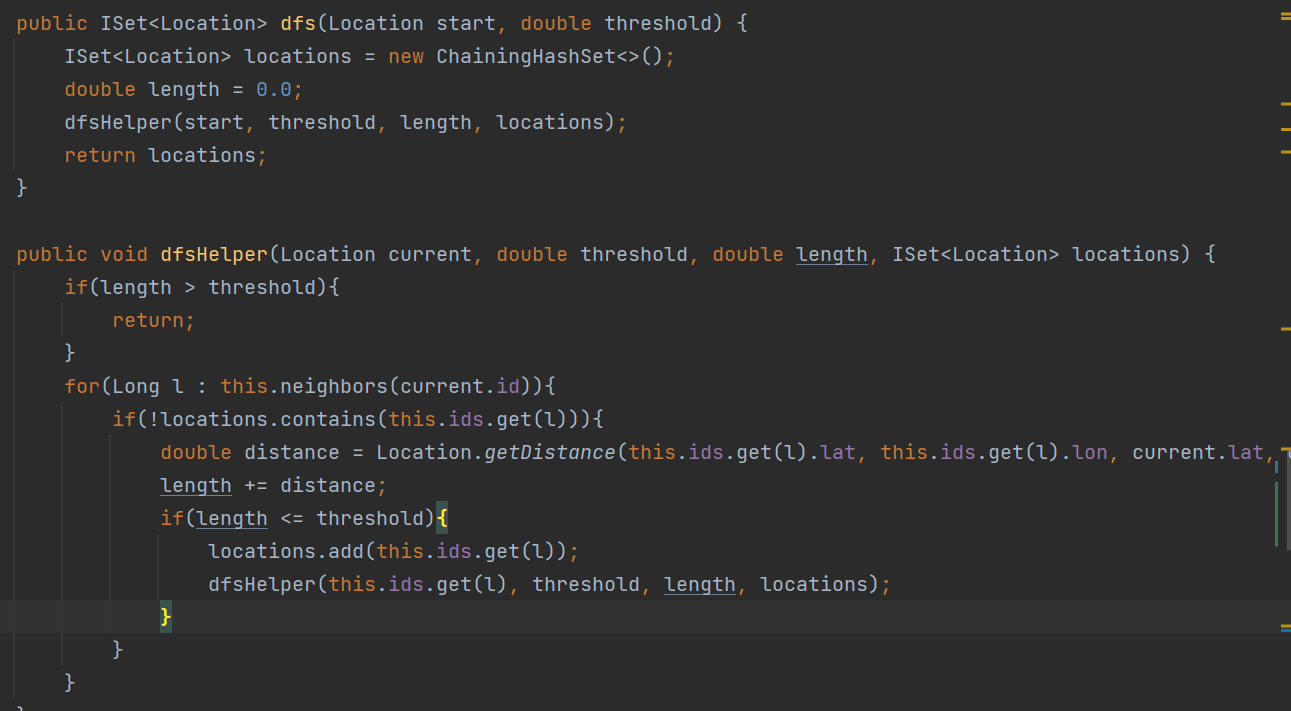
Task: Click the 'length > threshold' condition
Action: pos(207,287)
